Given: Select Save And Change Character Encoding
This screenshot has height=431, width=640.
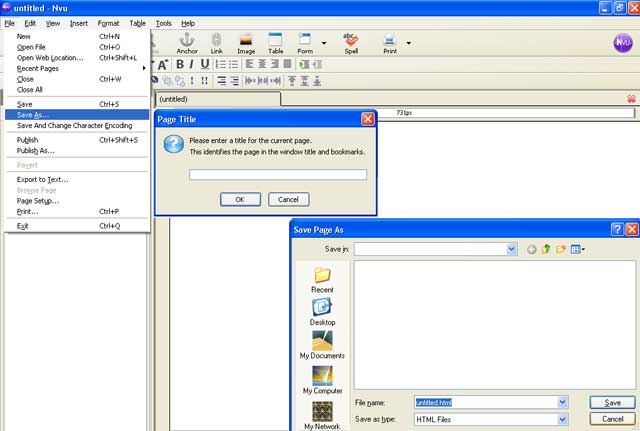Looking at the screenshot, I should pos(77,125).
